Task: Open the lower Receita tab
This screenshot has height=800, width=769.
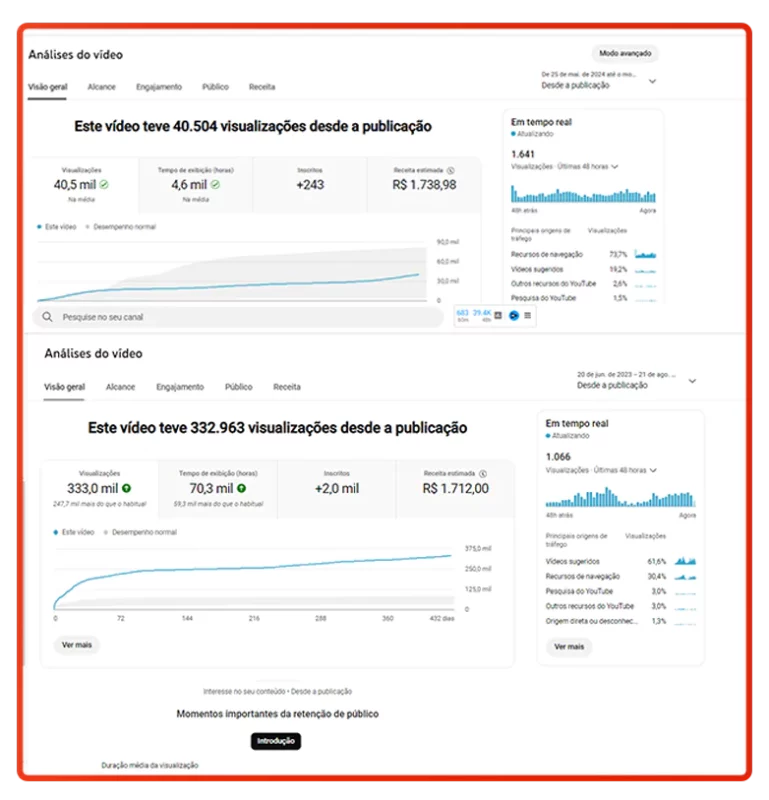Action: [287, 387]
